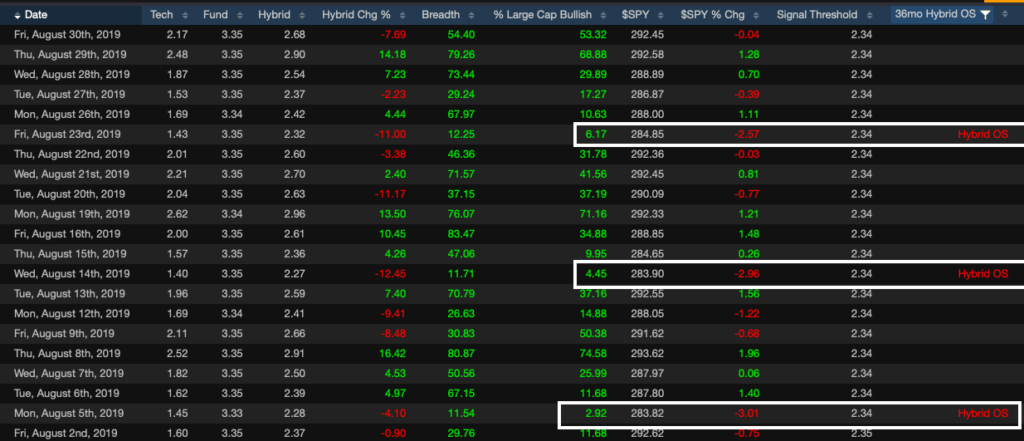Image resolution: width=1024 pixels, height=441 pixels.
Task: Click the sort arrows beside Fund header
Action: (239, 14)
